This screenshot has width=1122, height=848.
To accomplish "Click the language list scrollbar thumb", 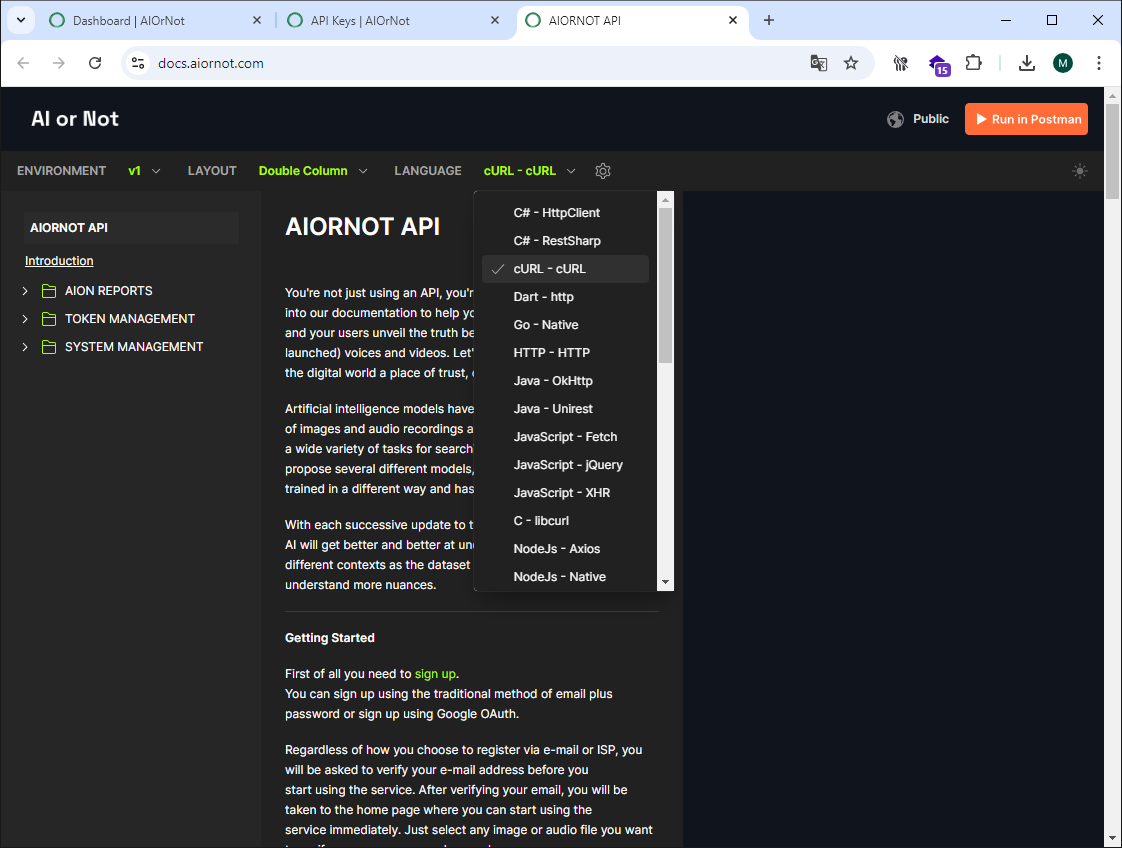I will (x=665, y=286).
